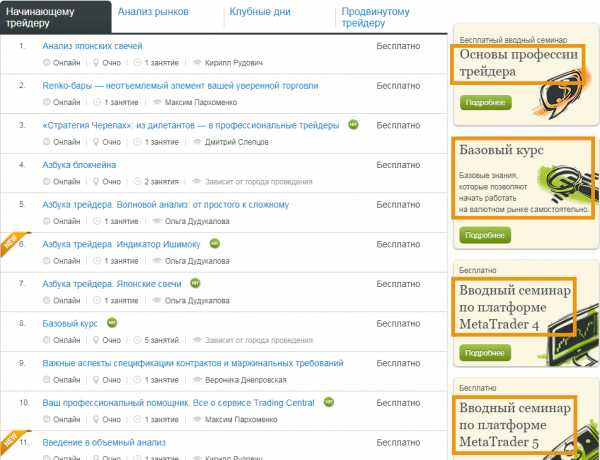
Task: Open course Анализ японских свечей
Action: (92, 46)
